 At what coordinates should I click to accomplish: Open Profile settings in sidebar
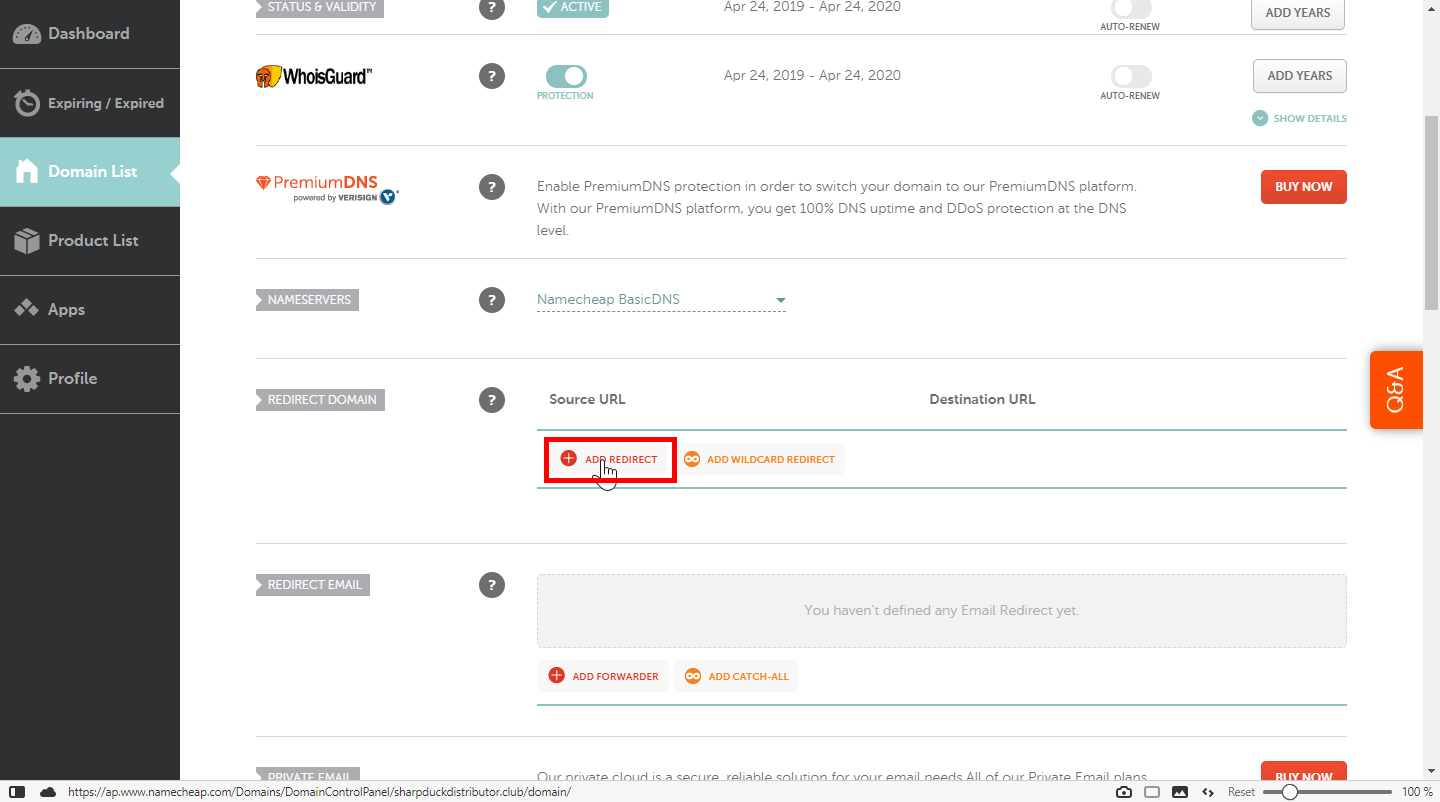coord(90,379)
